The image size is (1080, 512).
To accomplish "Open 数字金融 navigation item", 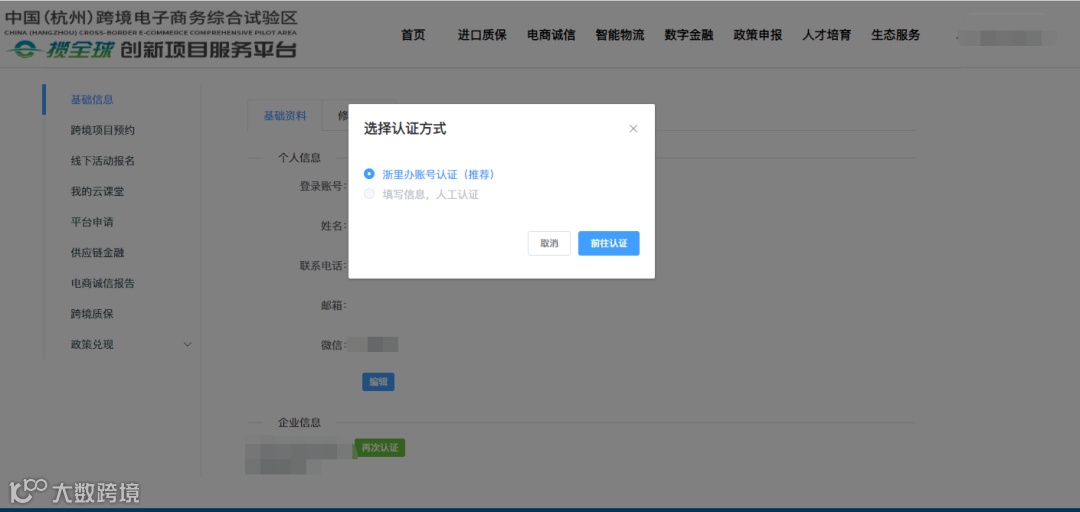I will [689, 35].
